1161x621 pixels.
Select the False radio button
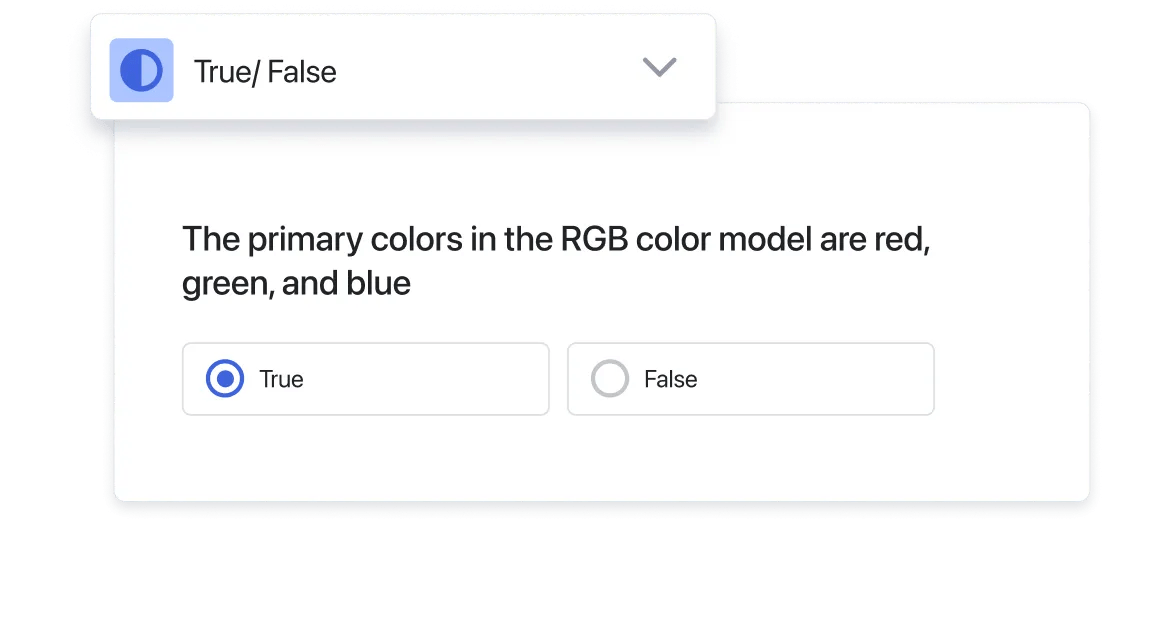coord(610,379)
